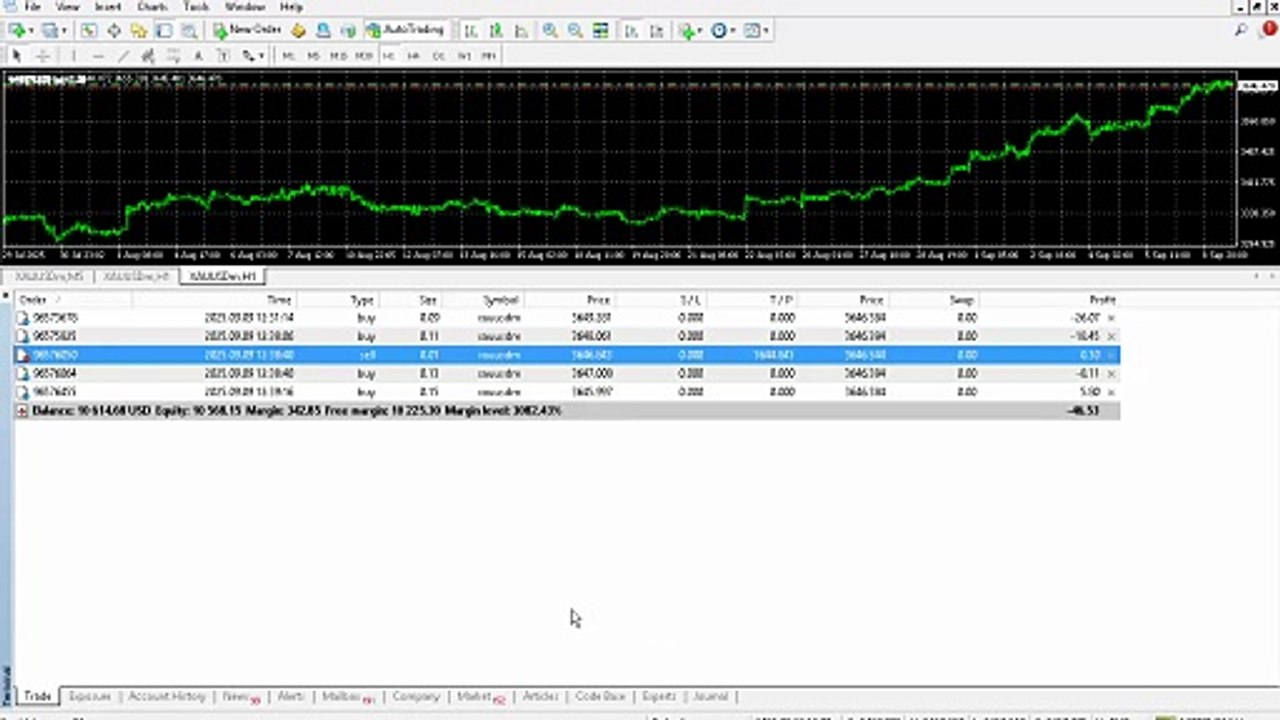Image resolution: width=1280 pixels, height=720 pixels.
Task: Toggle the H4 timeframe button
Action: point(413,56)
